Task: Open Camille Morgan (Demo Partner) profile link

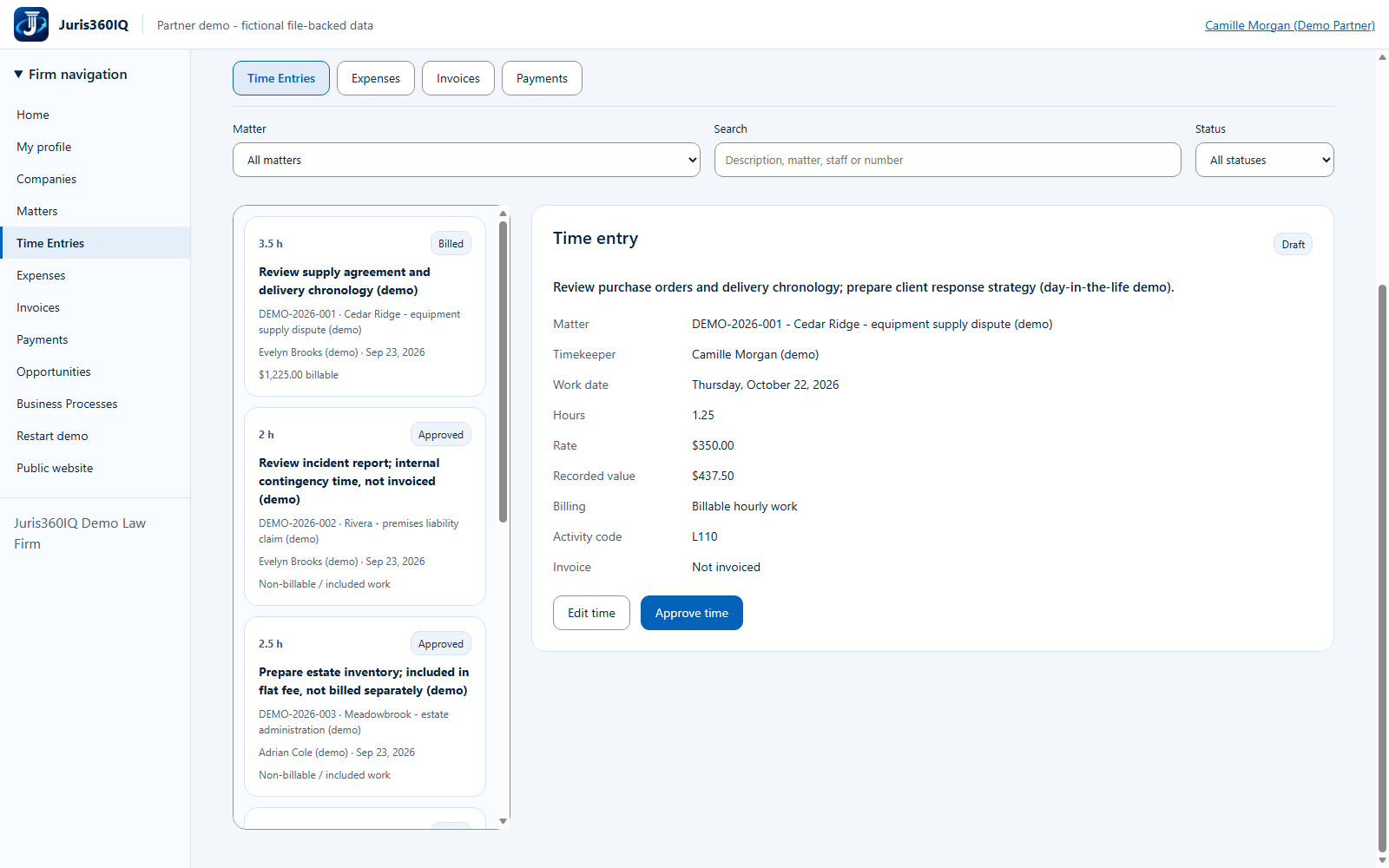Action: click(x=1290, y=25)
